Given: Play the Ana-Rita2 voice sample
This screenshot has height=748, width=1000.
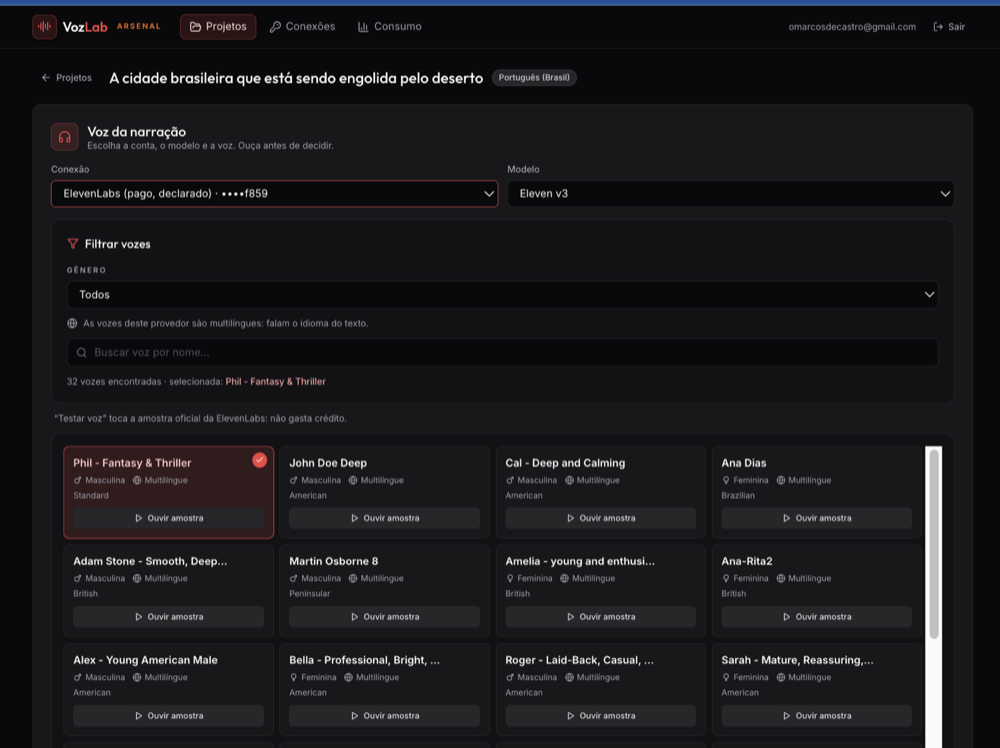Looking at the screenshot, I should point(816,617).
